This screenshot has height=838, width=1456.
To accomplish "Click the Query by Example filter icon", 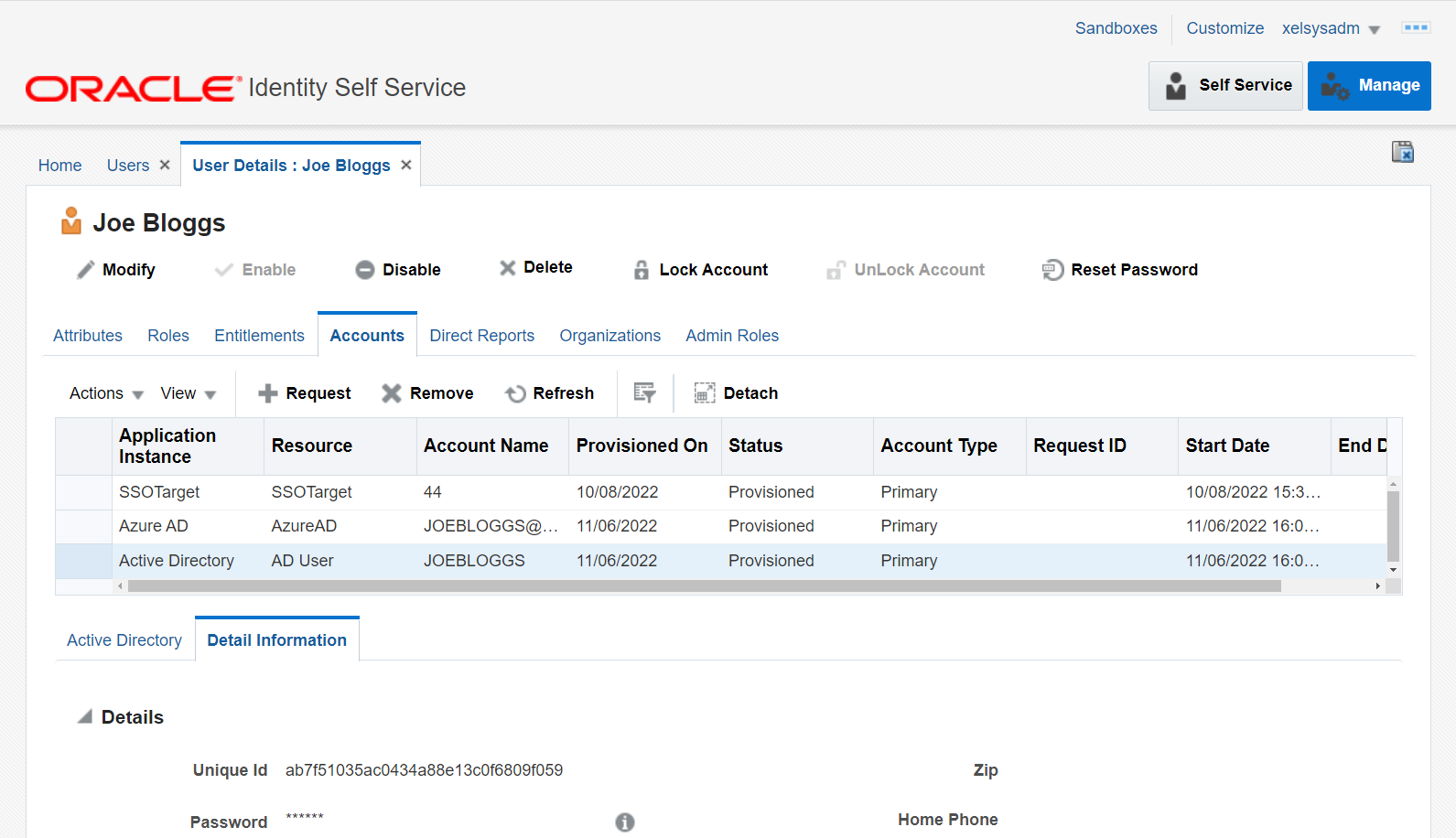I will click(645, 392).
